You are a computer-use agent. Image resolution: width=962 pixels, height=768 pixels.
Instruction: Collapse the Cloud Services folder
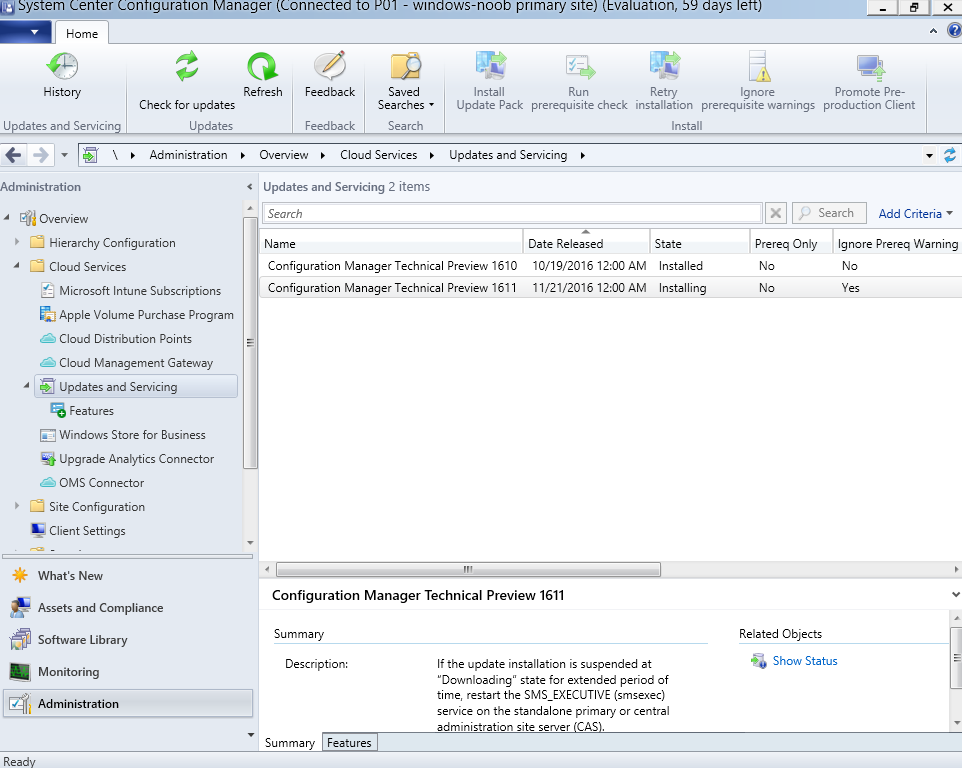point(17,266)
